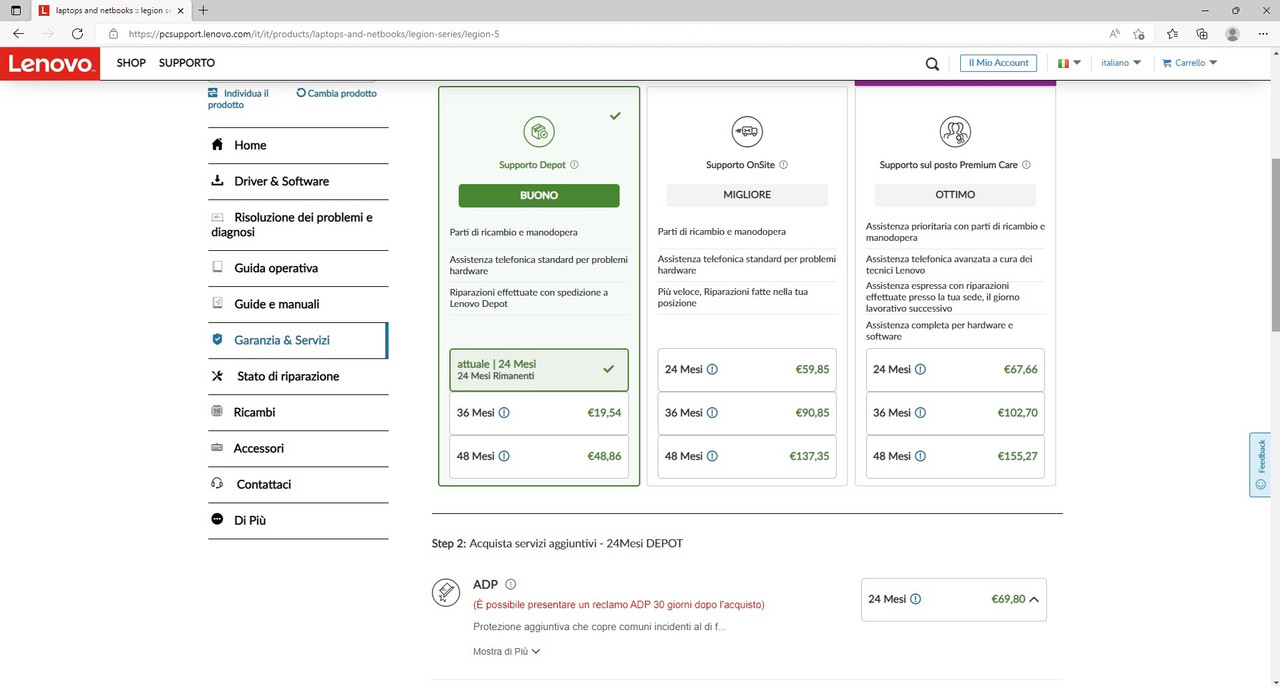Click the Supporto OnSite van icon
Viewport: 1280px width, 686px height.
[747, 131]
